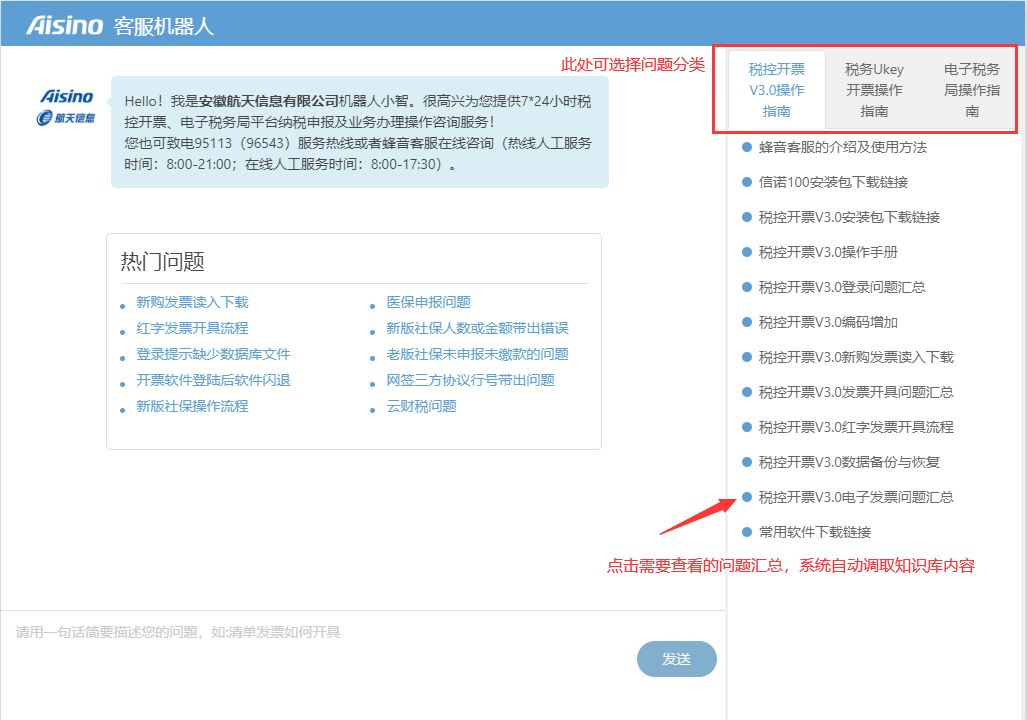Click the Aisino logo in header
Screen dimensions: 1027x720
pos(64,26)
